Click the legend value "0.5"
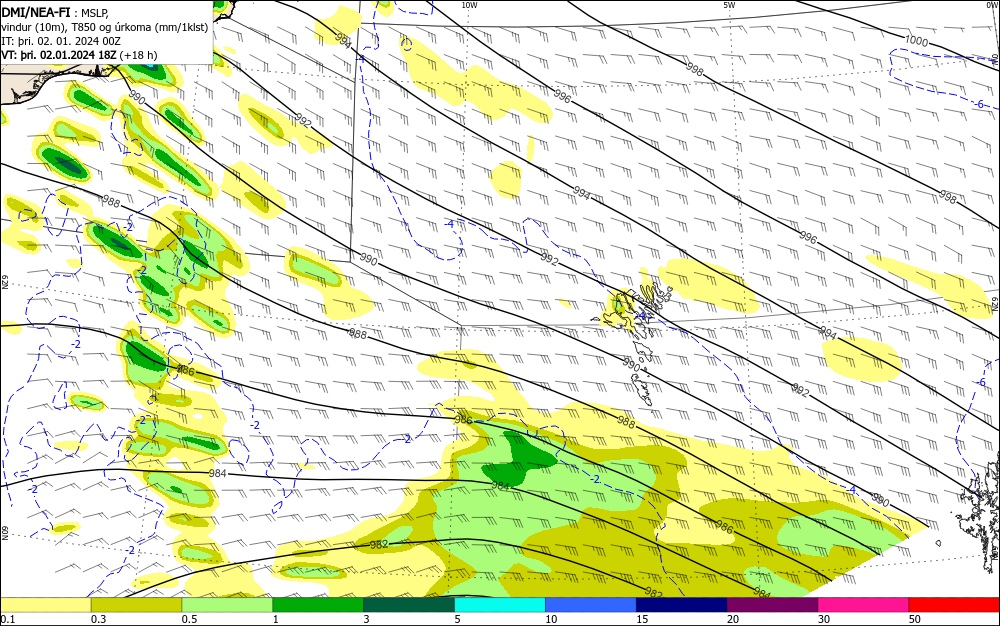The width and height of the screenshot is (1000, 626). pos(189,619)
